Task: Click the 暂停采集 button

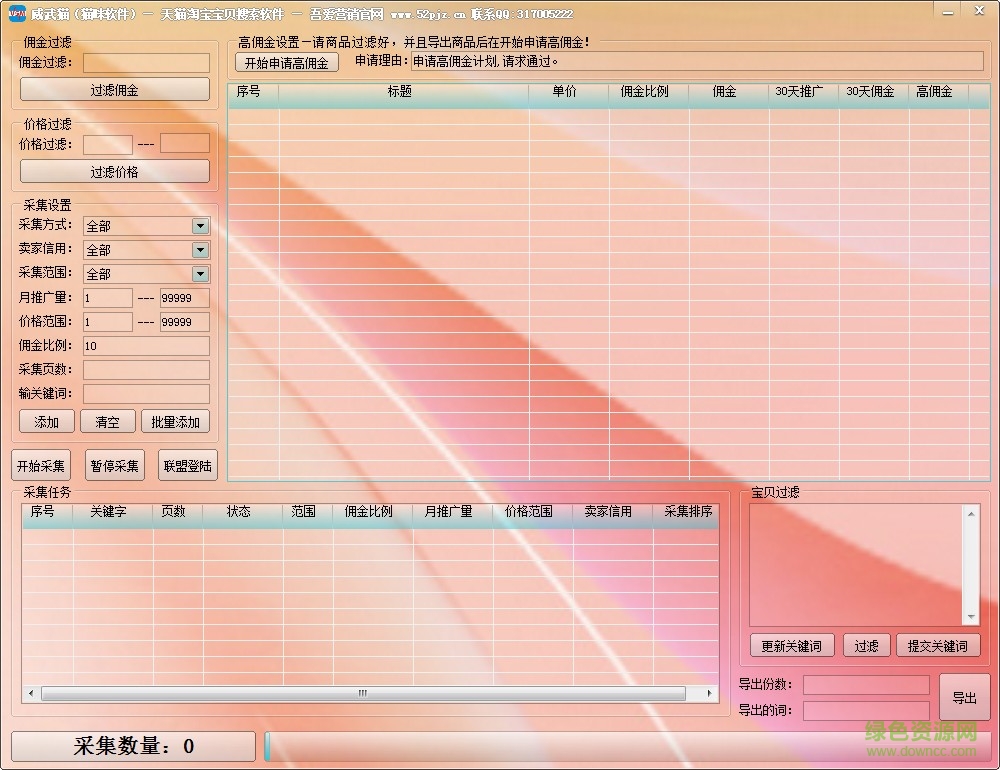Action: click(115, 465)
